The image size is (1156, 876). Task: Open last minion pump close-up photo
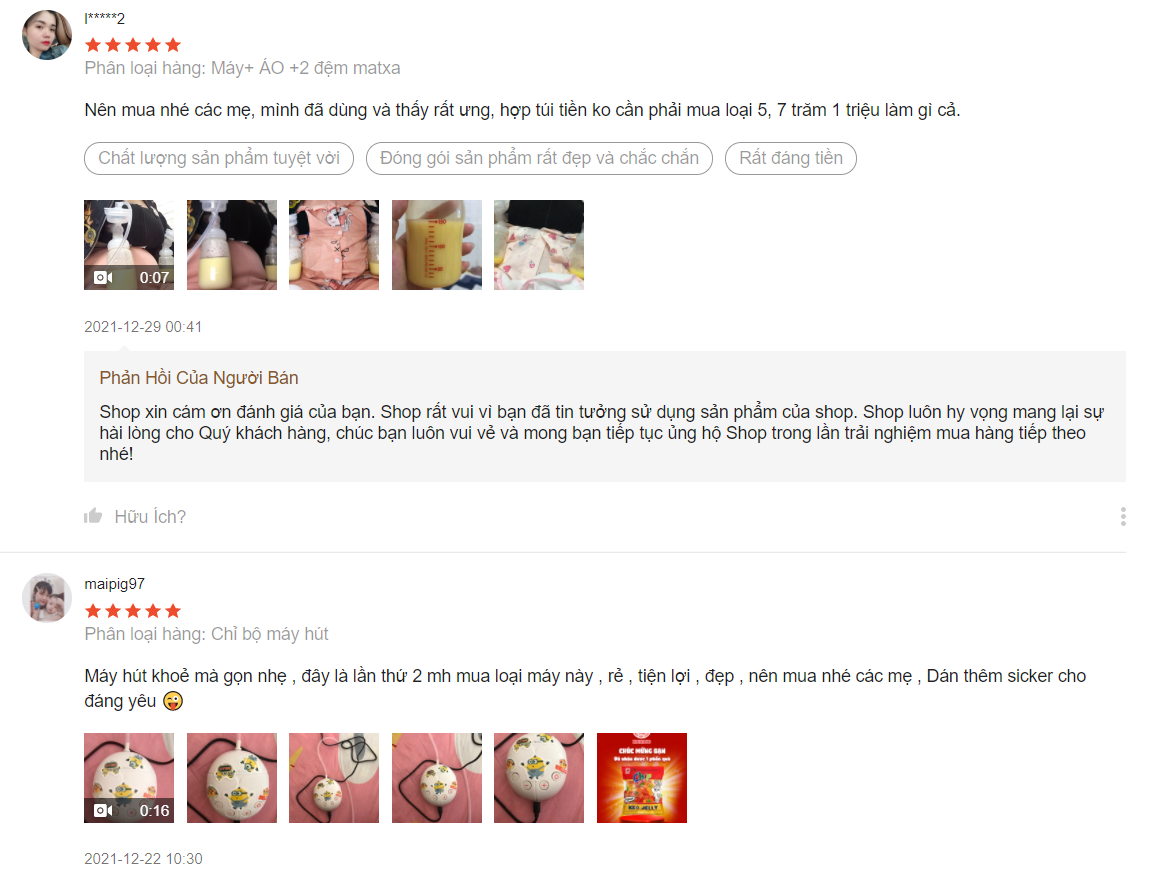tap(539, 778)
